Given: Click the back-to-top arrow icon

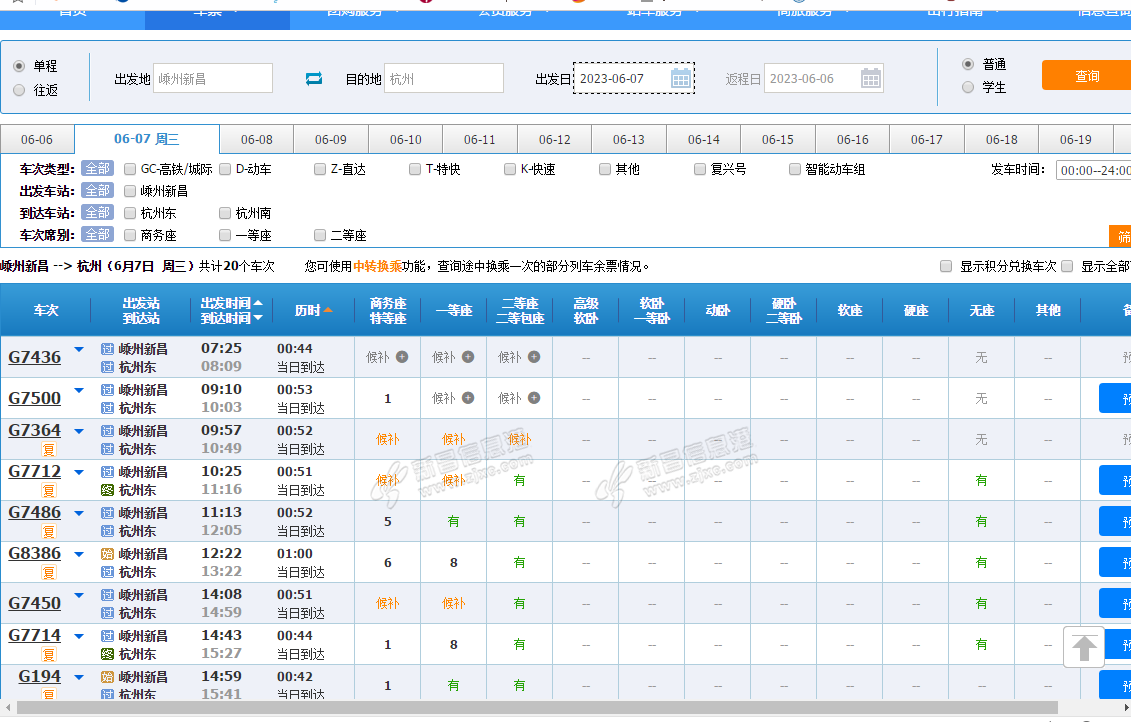Looking at the screenshot, I should pyautogui.click(x=1085, y=646).
